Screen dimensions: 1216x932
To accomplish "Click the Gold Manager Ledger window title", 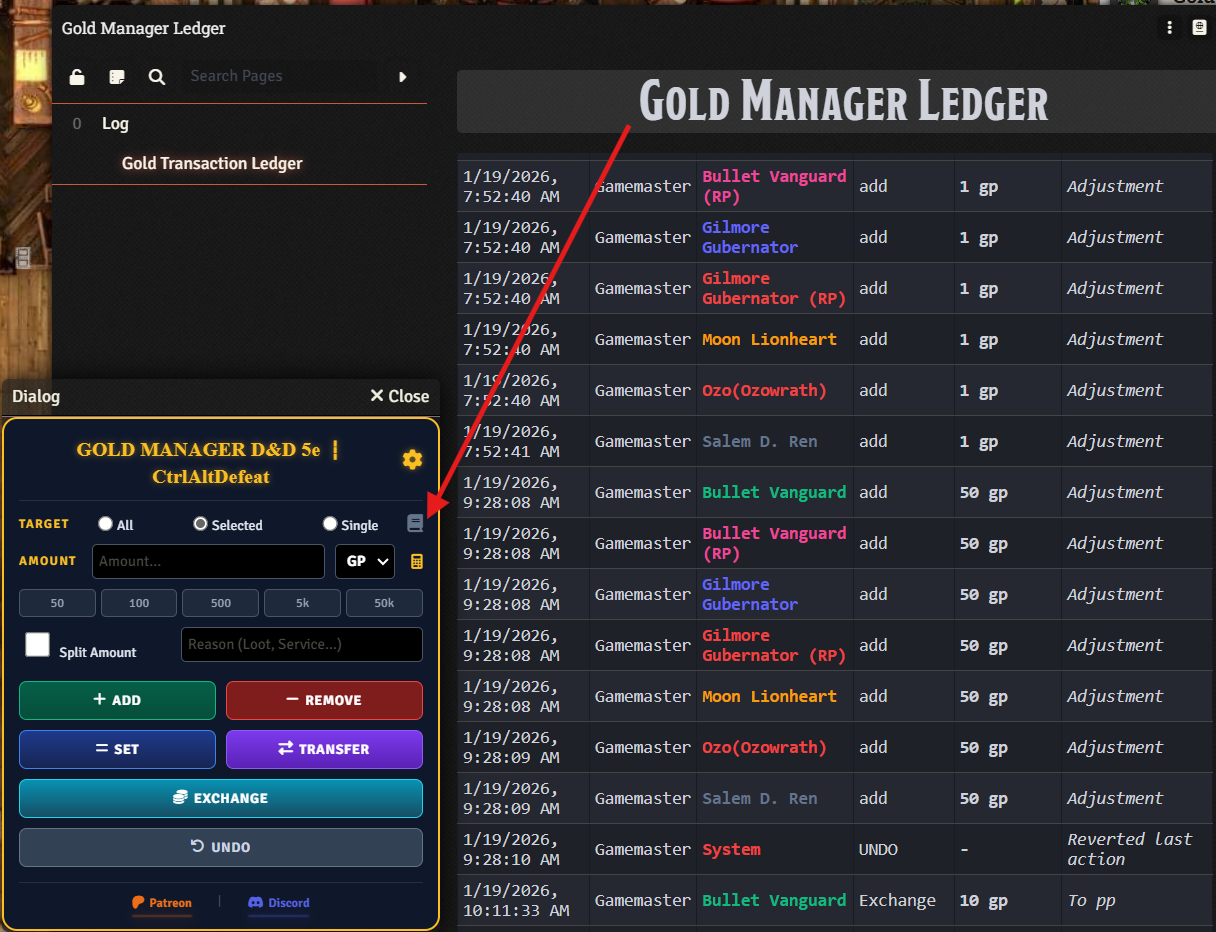I will [143, 28].
